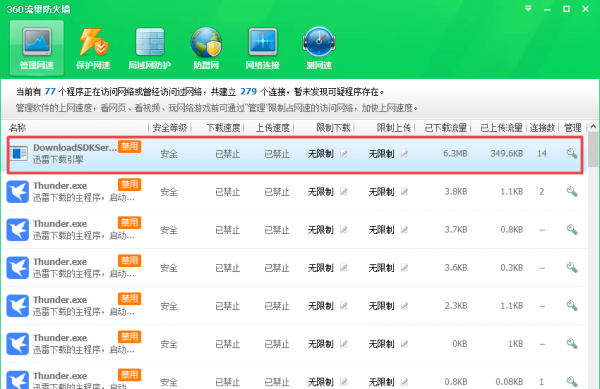This screenshot has width=600, height=389.
Task: Edit download limit for DownloadSDKServer row
Action: (x=344, y=154)
